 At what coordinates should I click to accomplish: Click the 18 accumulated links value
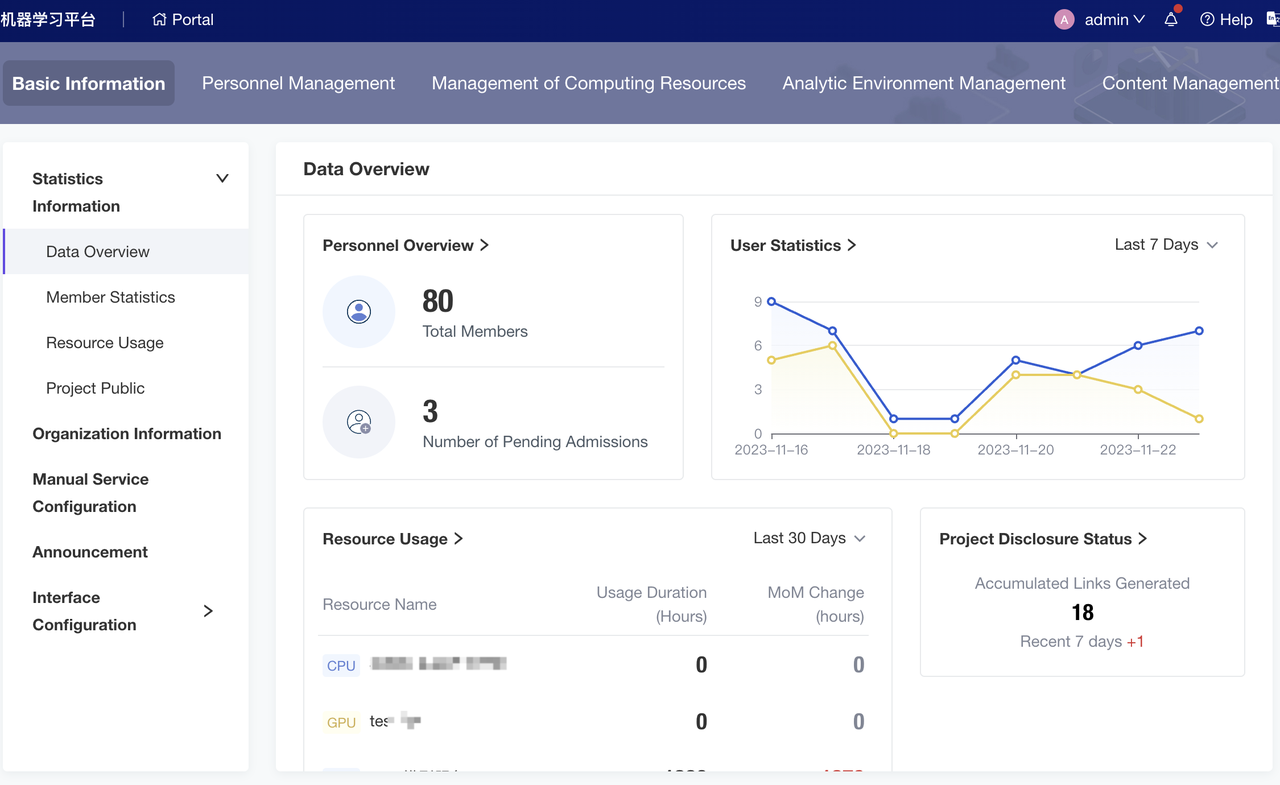tap(1082, 612)
